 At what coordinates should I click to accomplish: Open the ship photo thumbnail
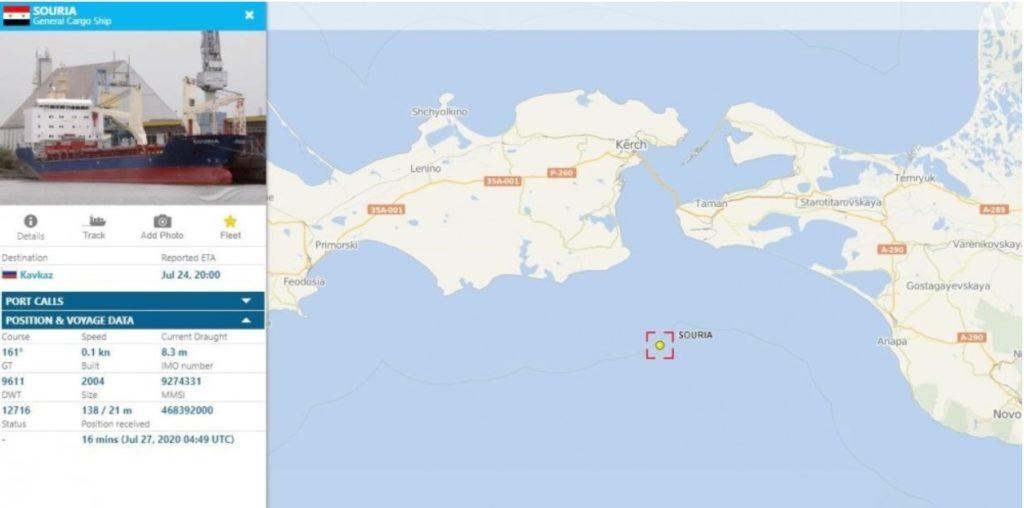[133, 118]
